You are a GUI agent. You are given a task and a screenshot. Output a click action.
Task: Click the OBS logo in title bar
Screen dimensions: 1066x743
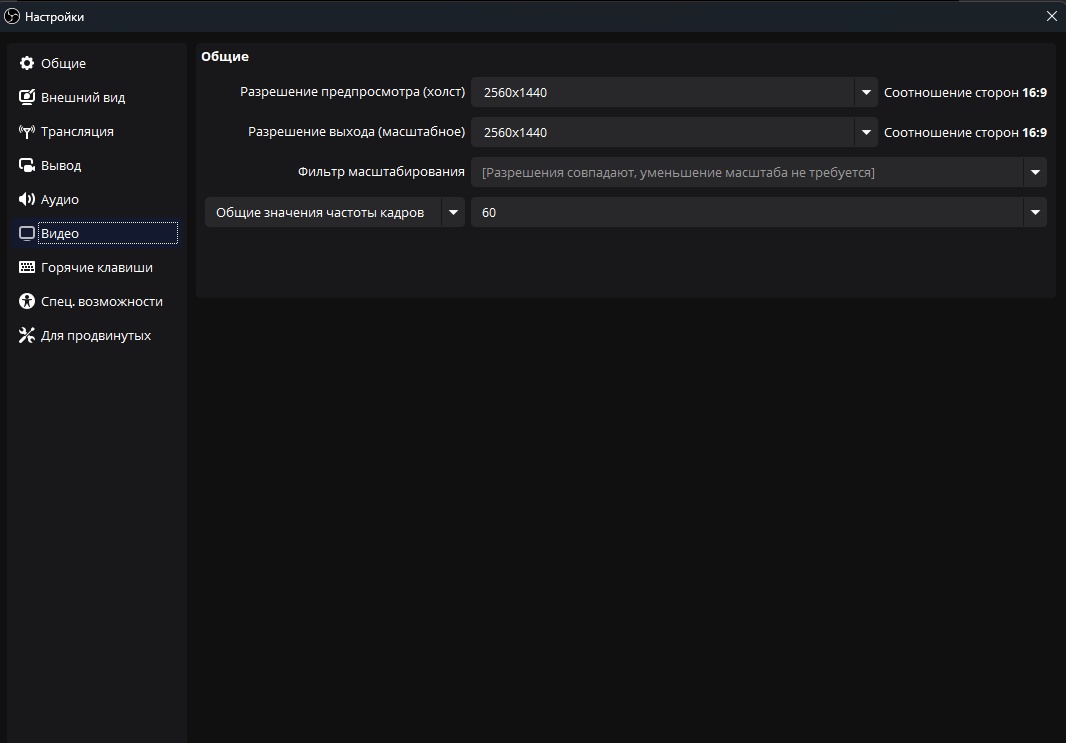12,16
